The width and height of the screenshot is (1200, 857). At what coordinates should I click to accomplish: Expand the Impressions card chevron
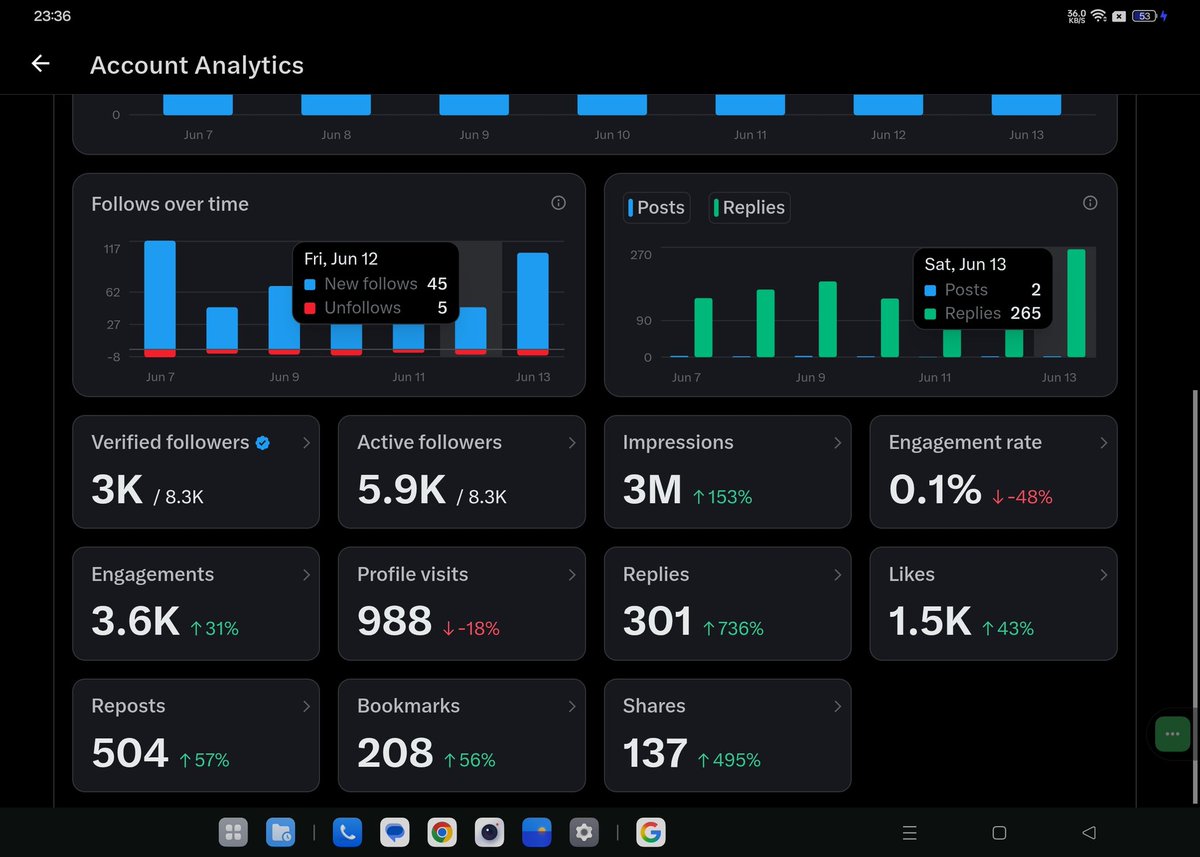(838, 443)
